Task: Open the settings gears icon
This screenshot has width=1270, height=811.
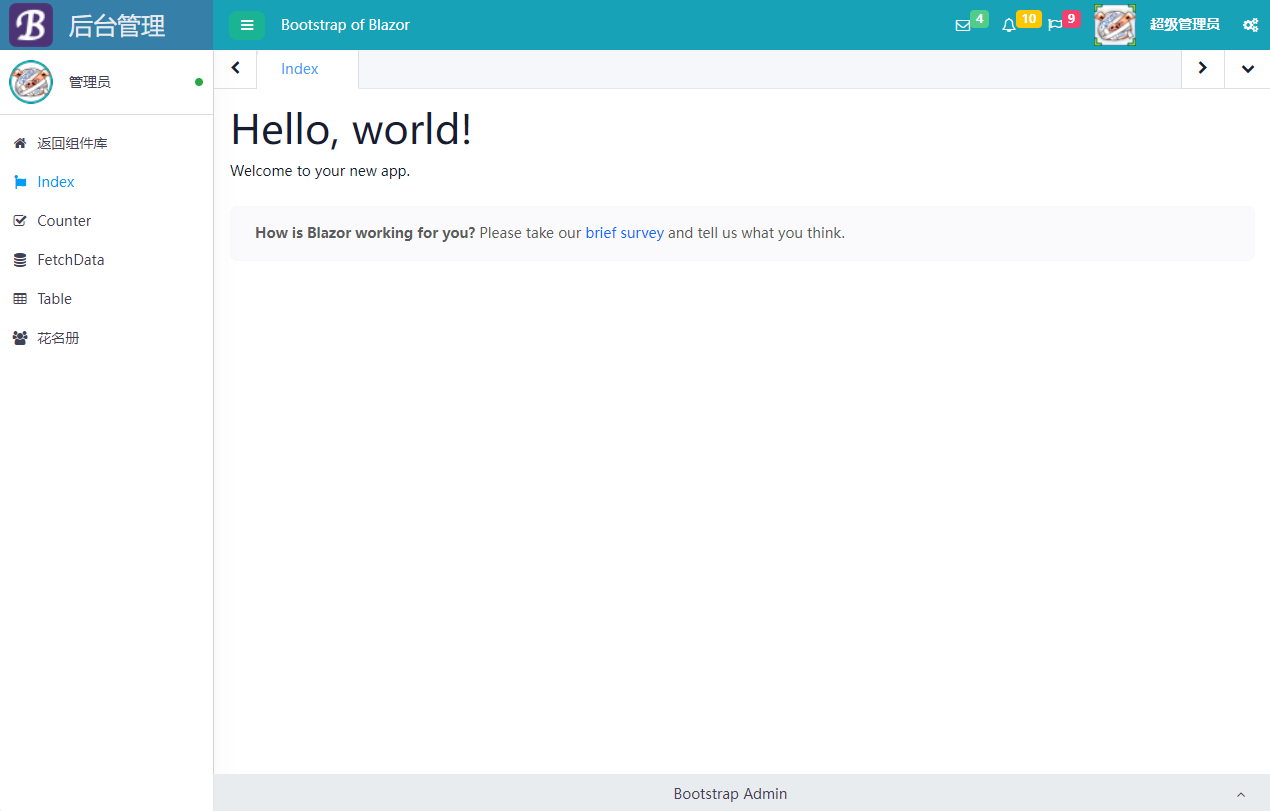Action: coord(1250,25)
